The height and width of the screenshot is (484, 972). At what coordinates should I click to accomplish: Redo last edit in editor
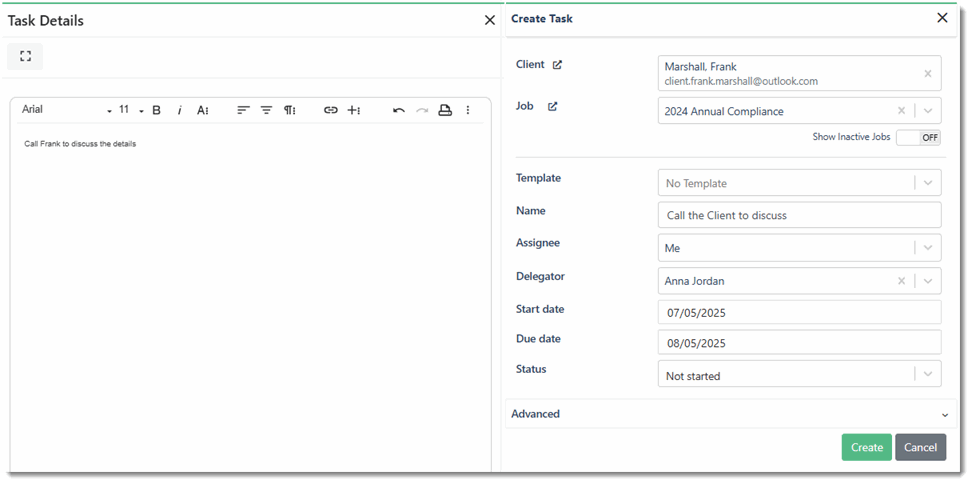point(422,110)
